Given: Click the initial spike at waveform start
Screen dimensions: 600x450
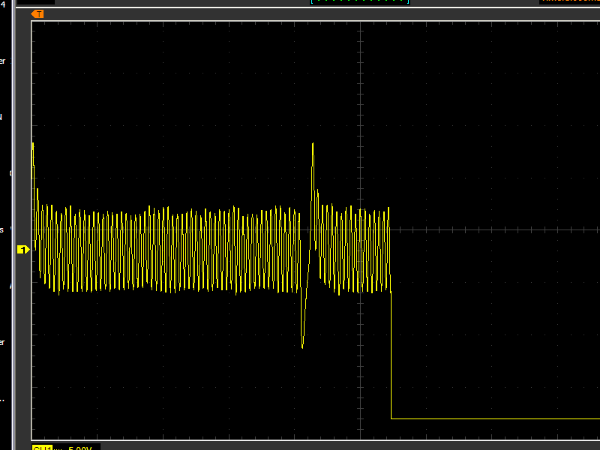Looking at the screenshot, I should 33,150.
